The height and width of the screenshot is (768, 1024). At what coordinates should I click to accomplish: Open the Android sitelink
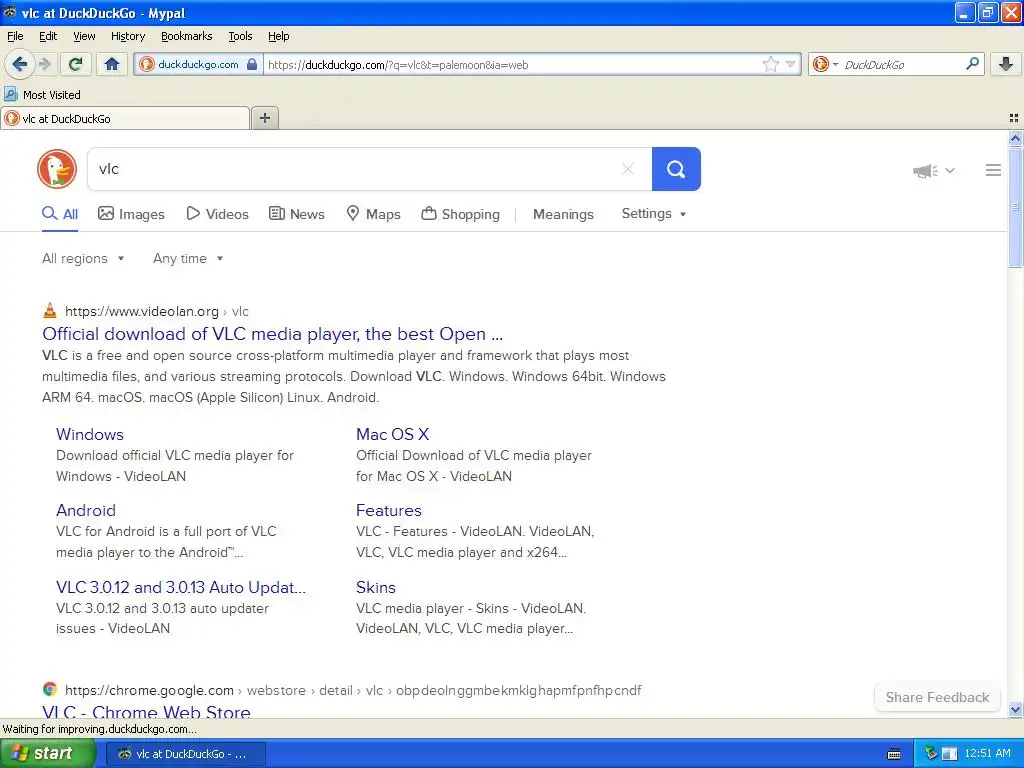tap(86, 510)
